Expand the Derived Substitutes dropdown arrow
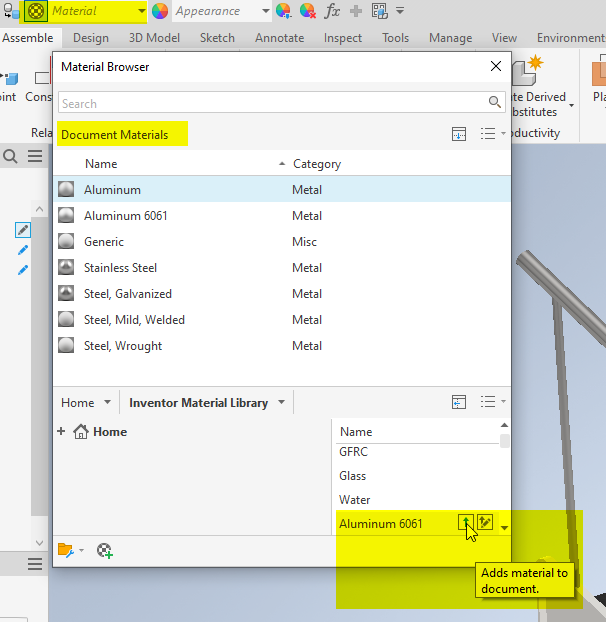 [571, 106]
